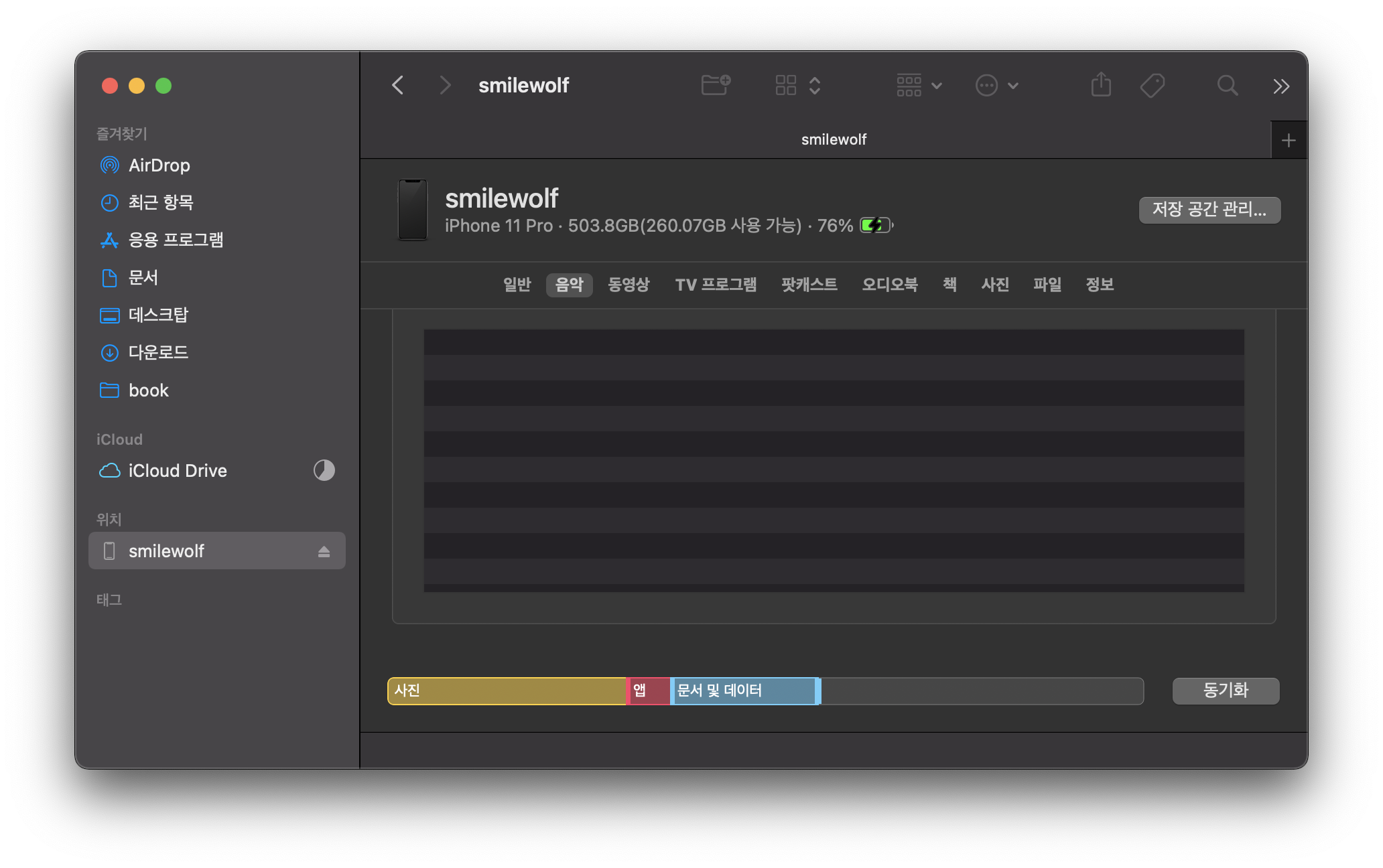Open the action ellipsis menu dropdown

coord(996,85)
